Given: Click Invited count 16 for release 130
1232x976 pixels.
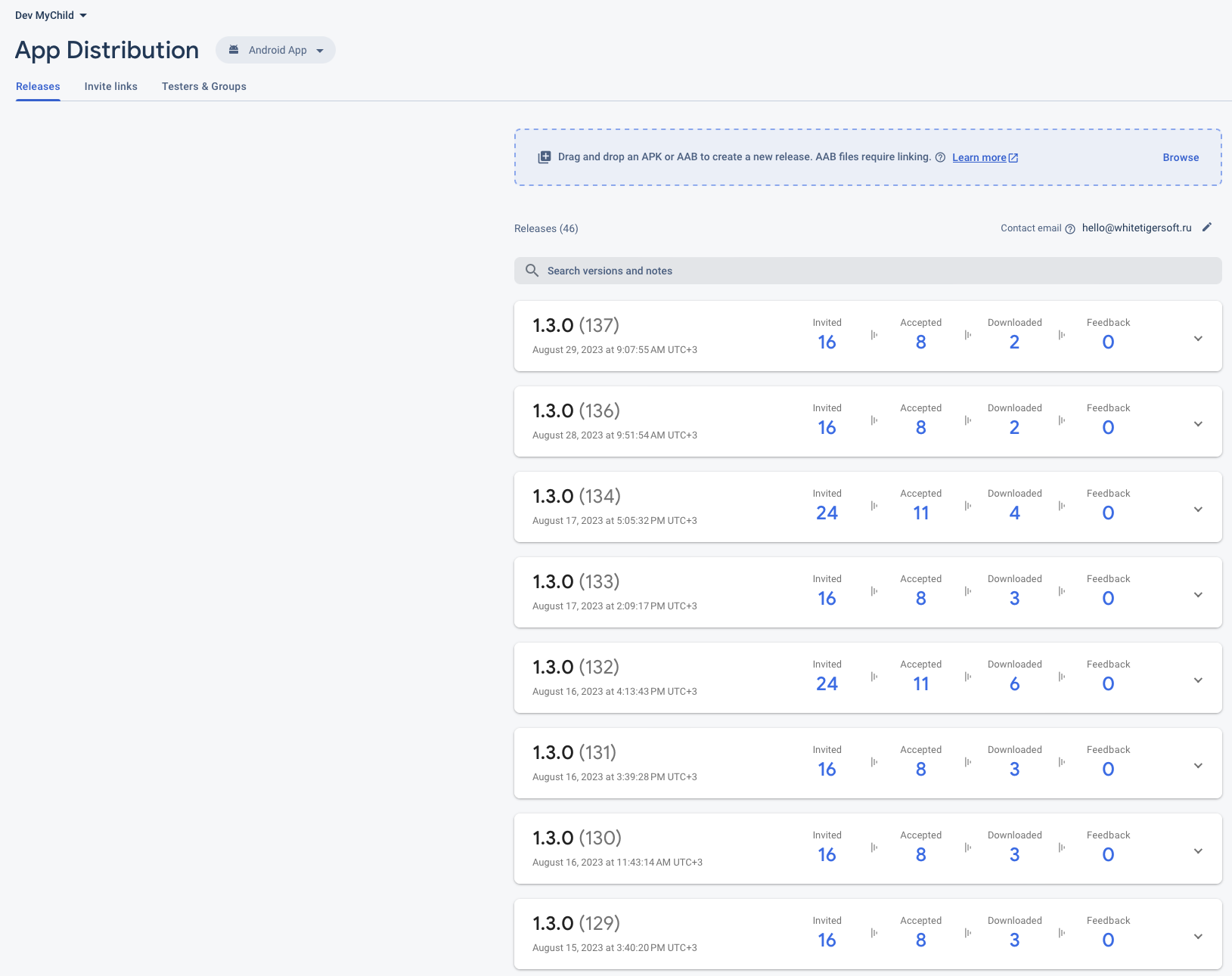Looking at the screenshot, I should tap(827, 855).
